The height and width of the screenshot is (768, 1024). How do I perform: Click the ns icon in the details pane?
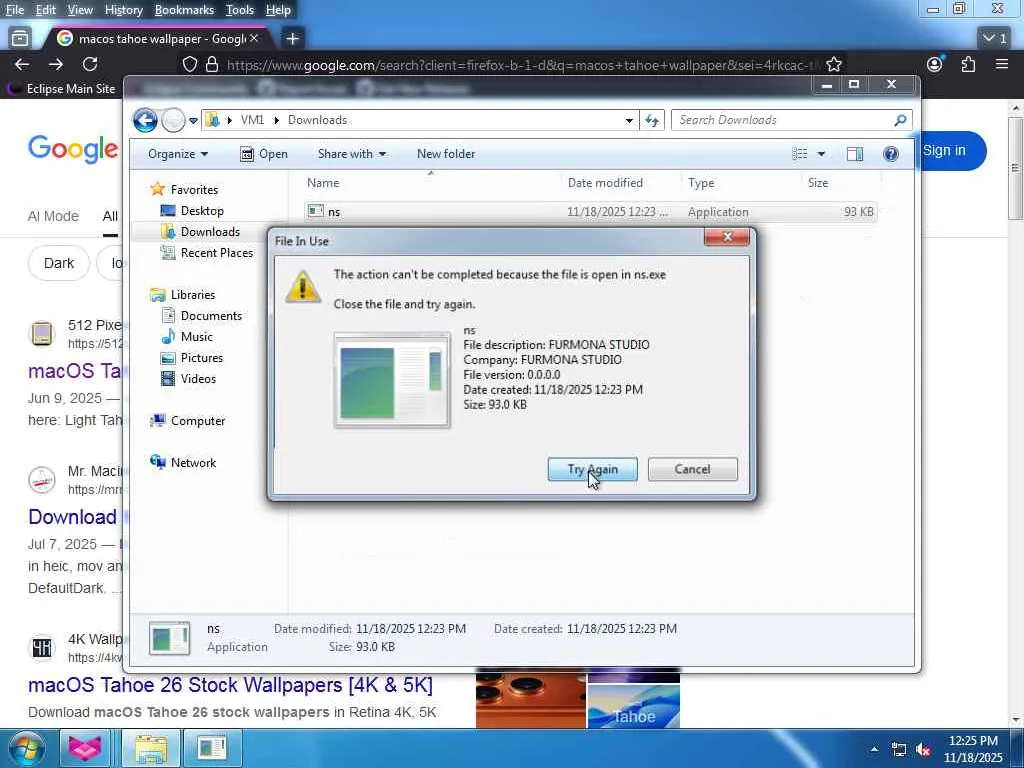(170, 638)
